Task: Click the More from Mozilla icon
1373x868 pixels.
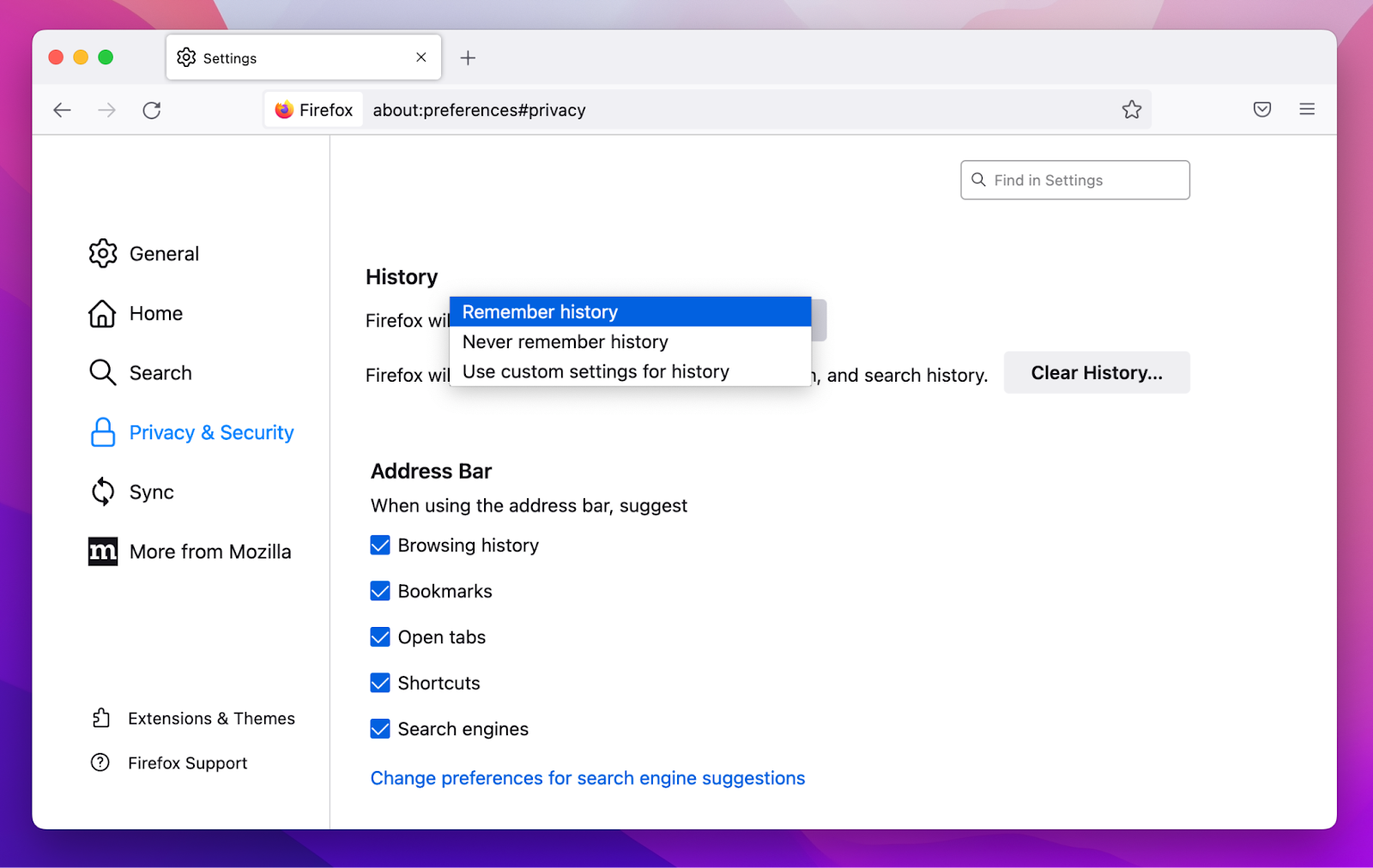Action: point(102,552)
